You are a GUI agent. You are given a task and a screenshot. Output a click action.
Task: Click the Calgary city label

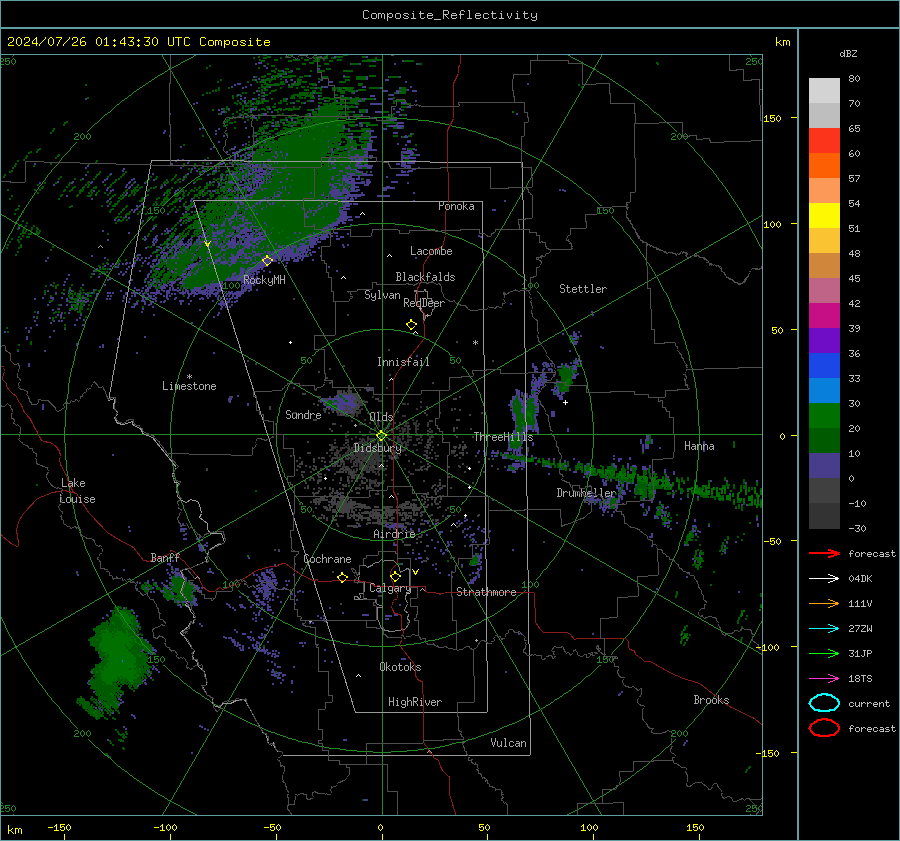pyautogui.click(x=390, y=588)
